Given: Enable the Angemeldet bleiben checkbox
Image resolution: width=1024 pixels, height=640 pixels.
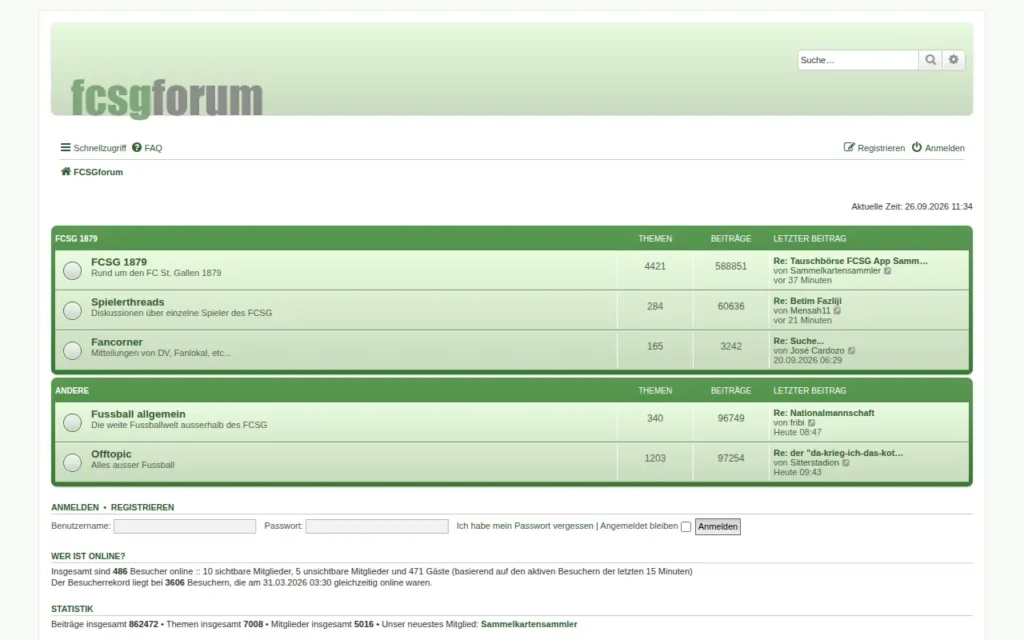Looking at the screenshot, I should click(686, 527).
